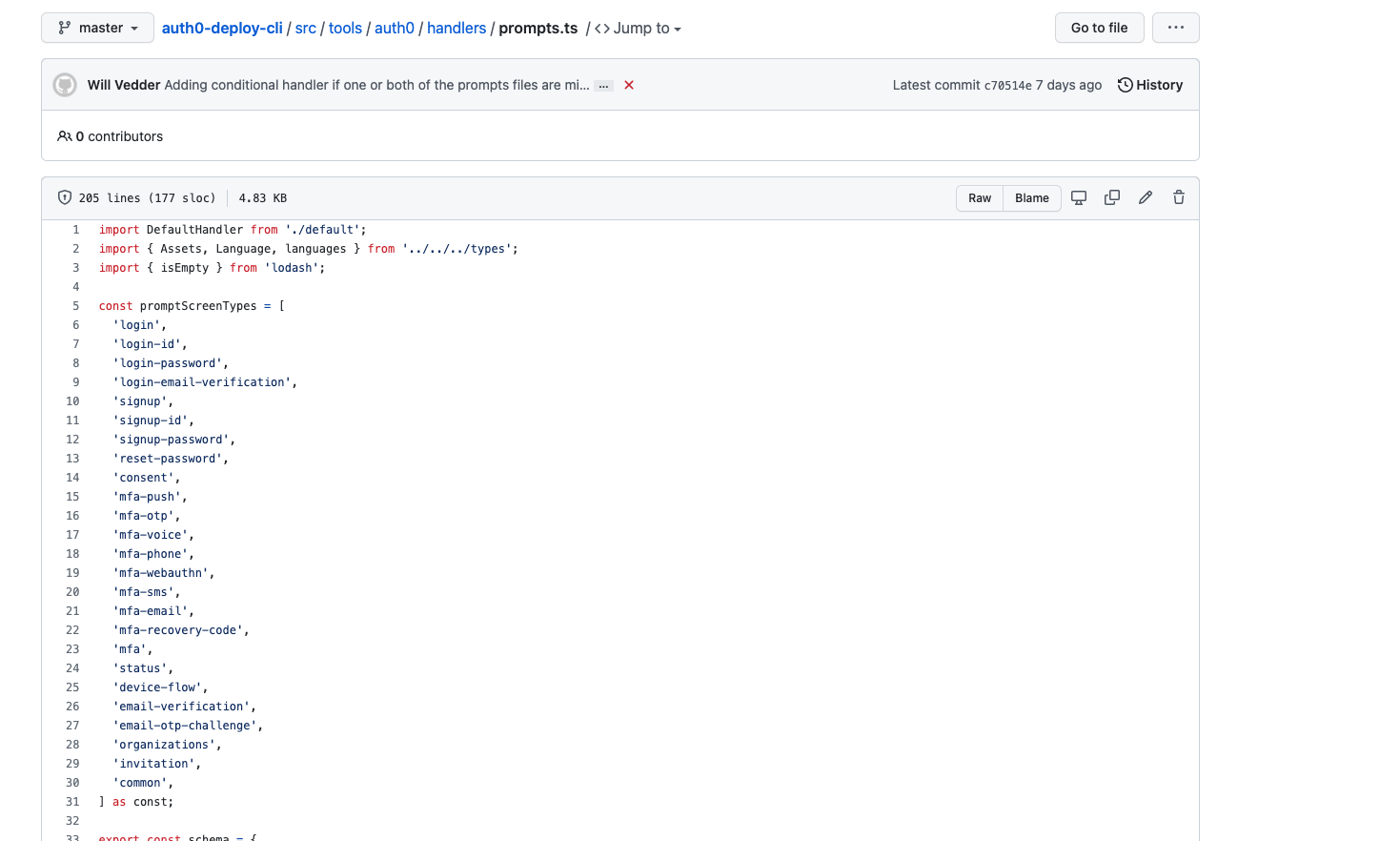Open raw file in desktop display view
Screen dimensions: 1400x841
(1078, 197)
